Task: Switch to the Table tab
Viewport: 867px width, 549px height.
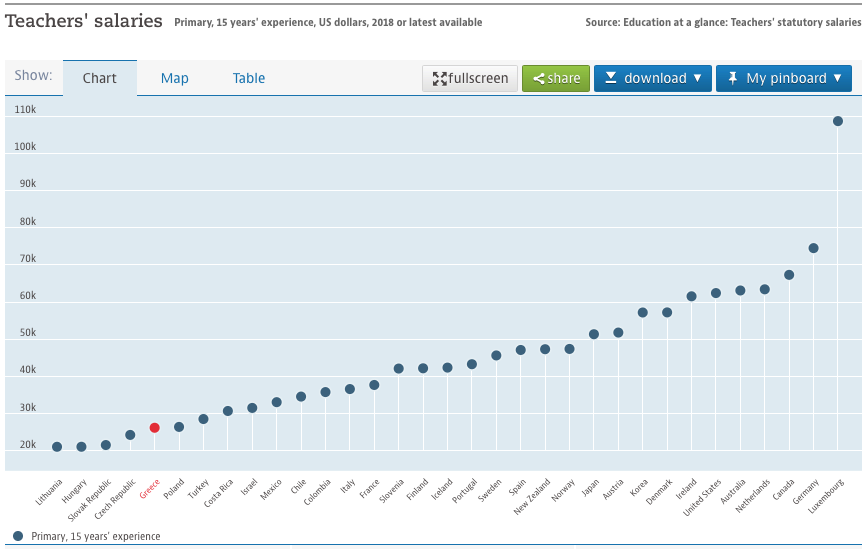Action: tap(249, 78)
